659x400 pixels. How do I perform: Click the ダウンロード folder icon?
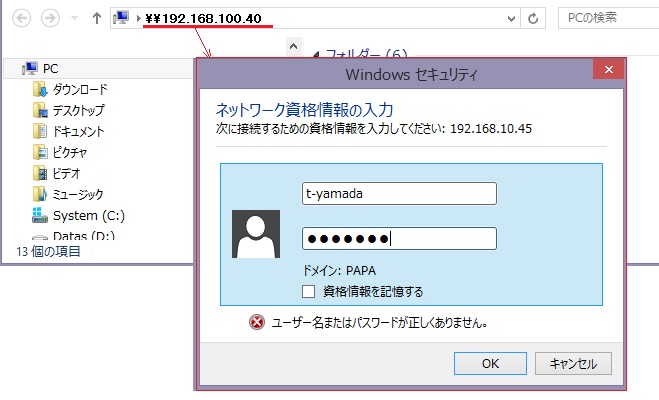(x=40, y=89)
